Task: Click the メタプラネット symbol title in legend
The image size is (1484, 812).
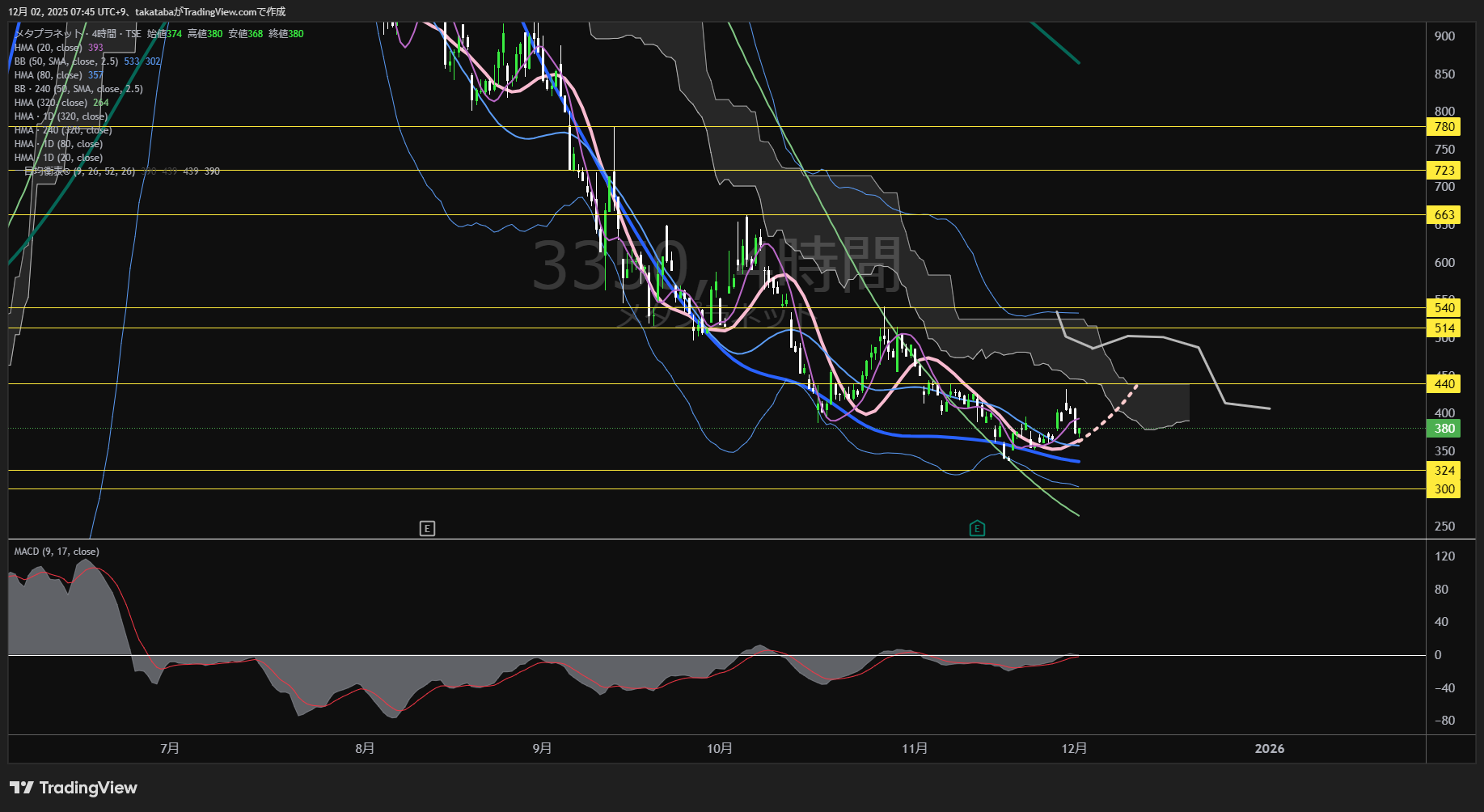Action: tap(49, 34)
